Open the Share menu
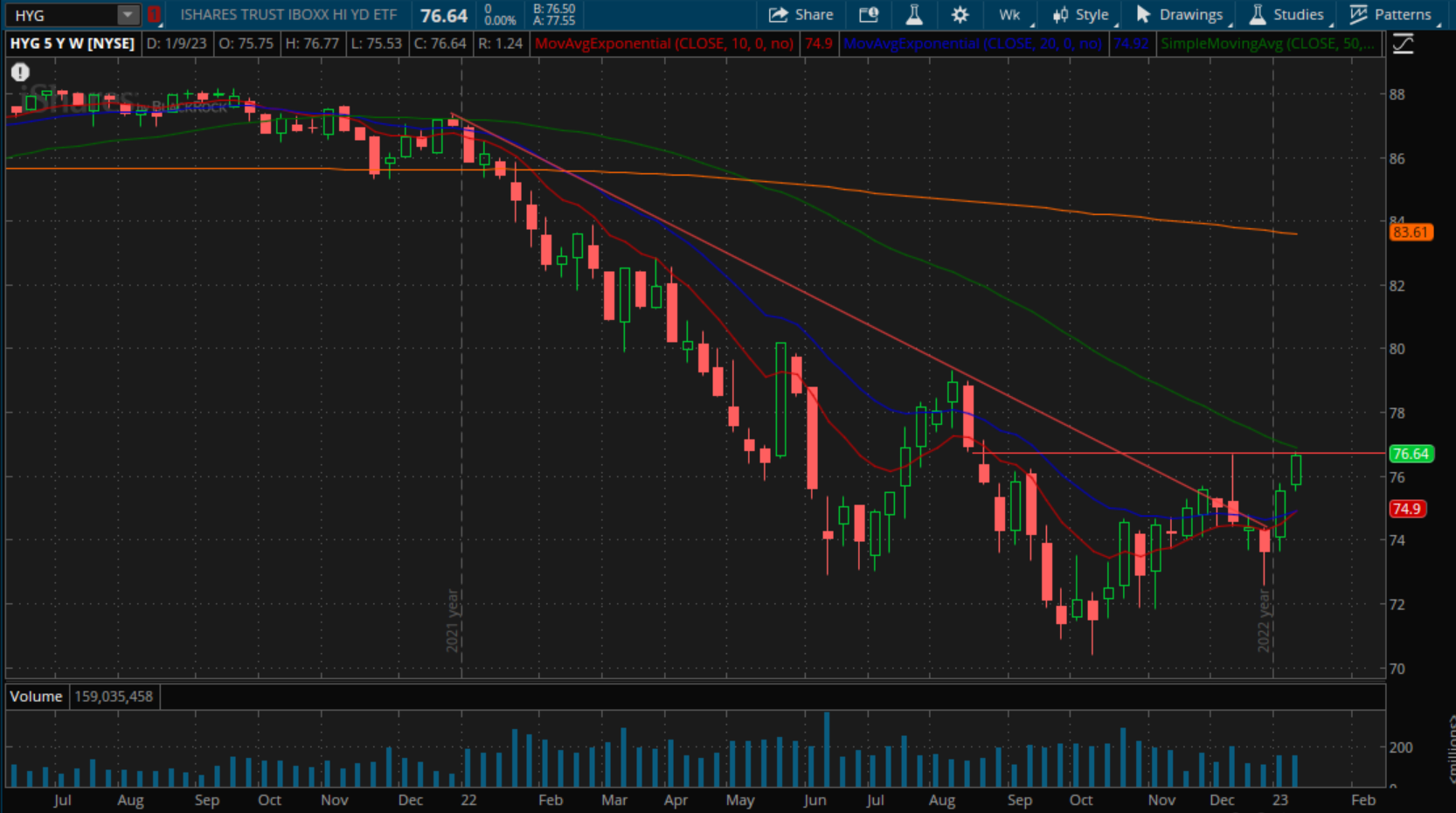This screenshot has width=1456, height=813. (x=800, y=14)
